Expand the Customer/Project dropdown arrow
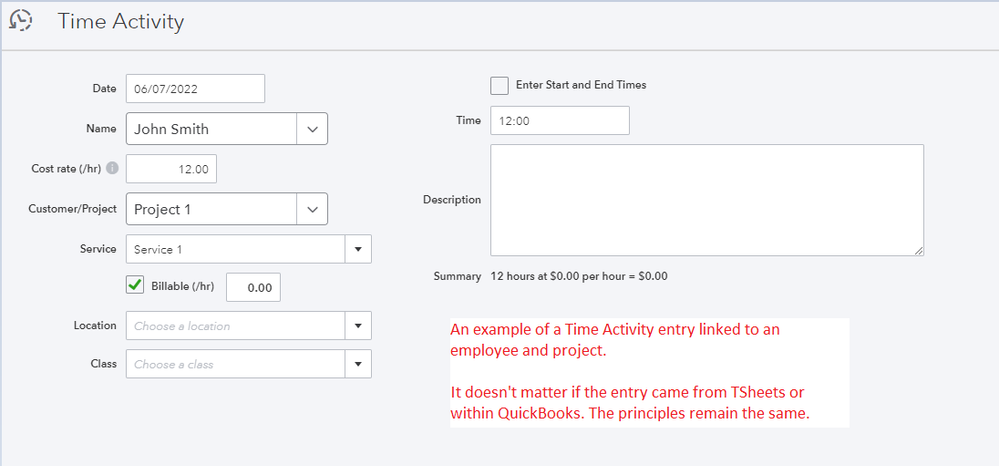This screenshot has width=999, height=466. coord(312,209)
